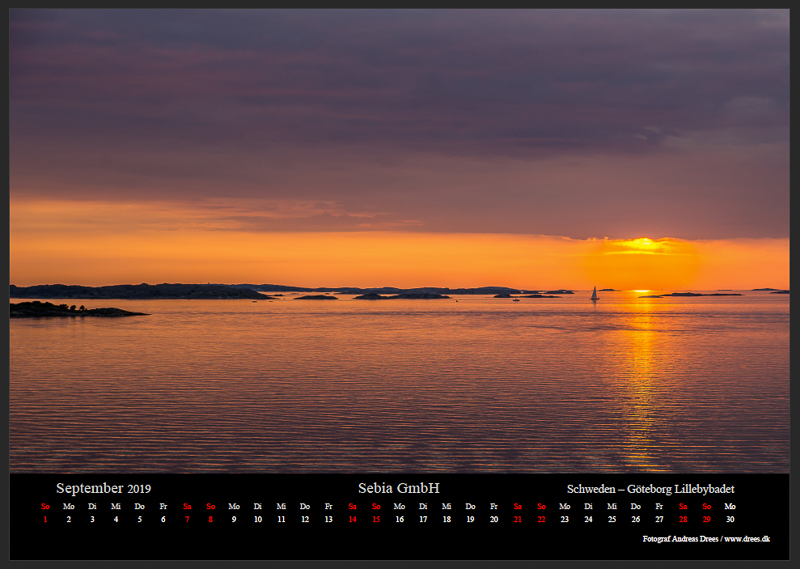Select the red date number 7
Viewport: 800px width, 569px height.
point(187,519)
